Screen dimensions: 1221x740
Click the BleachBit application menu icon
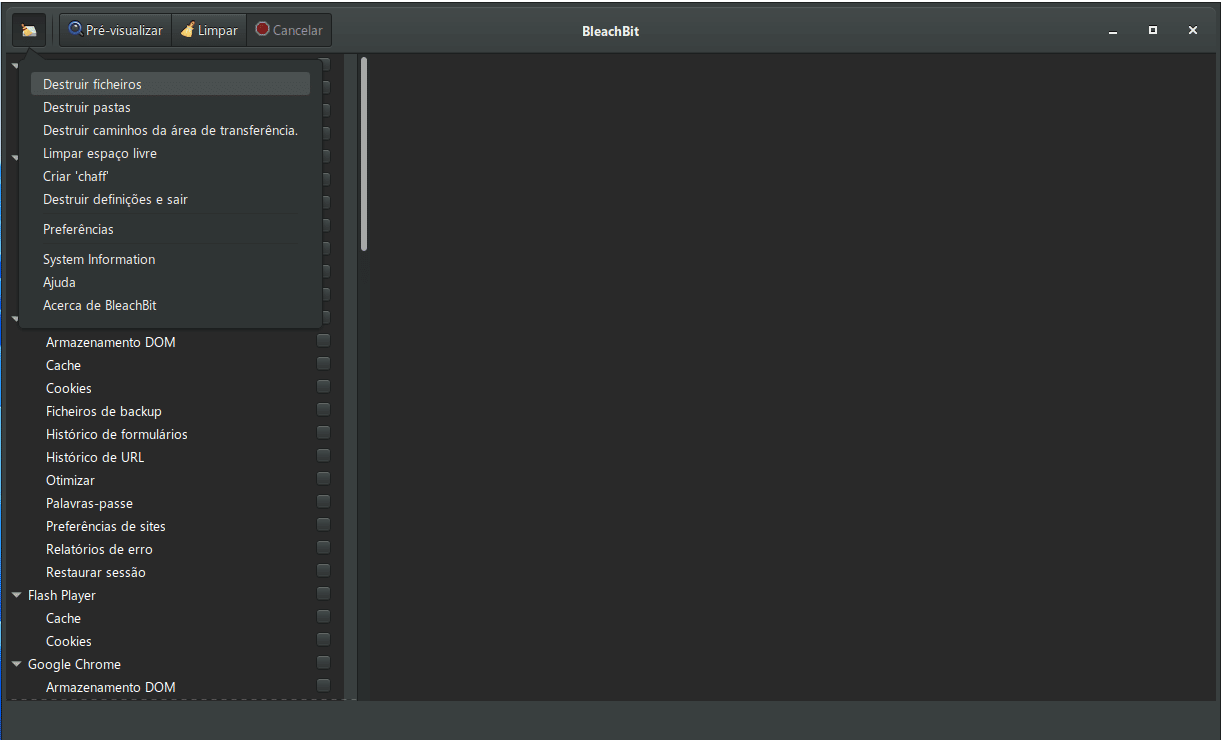click(29, 30)
